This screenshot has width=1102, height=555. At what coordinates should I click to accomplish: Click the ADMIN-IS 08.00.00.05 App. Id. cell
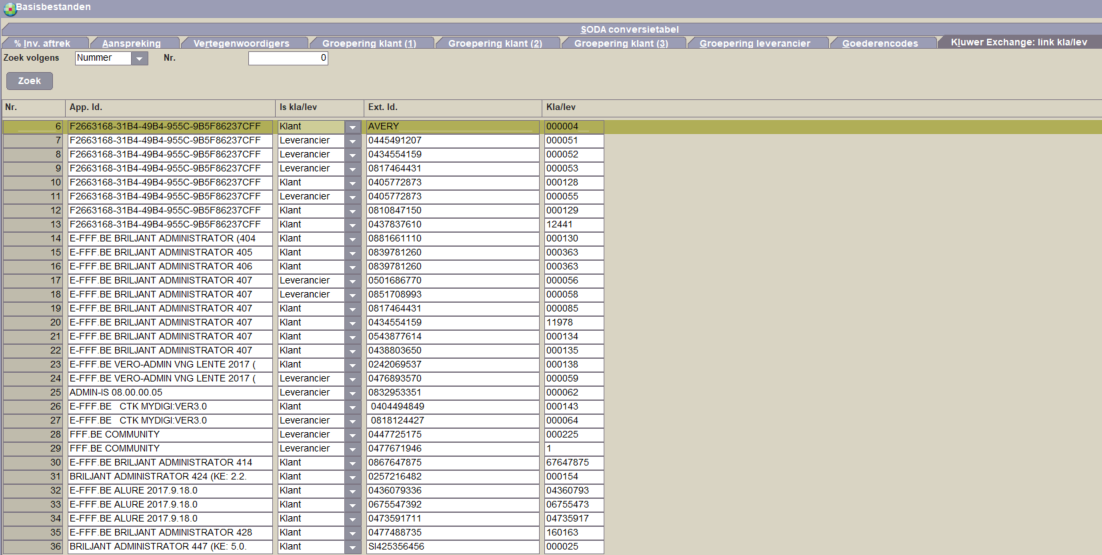169,393
